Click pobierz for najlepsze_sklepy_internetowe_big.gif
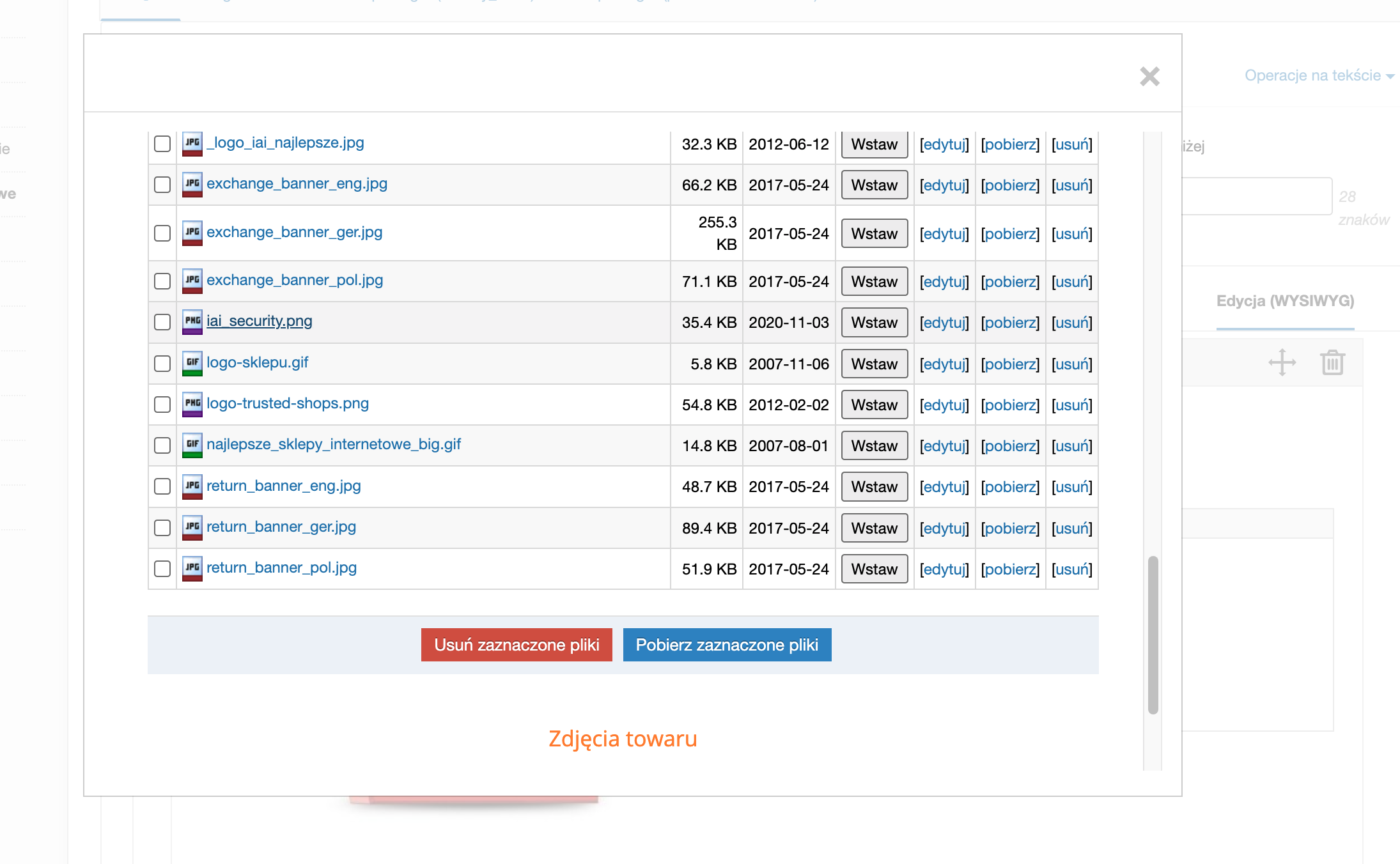Image resolution: width=1400 pixels, height=864 pixels. click(x=1010, y=446)
